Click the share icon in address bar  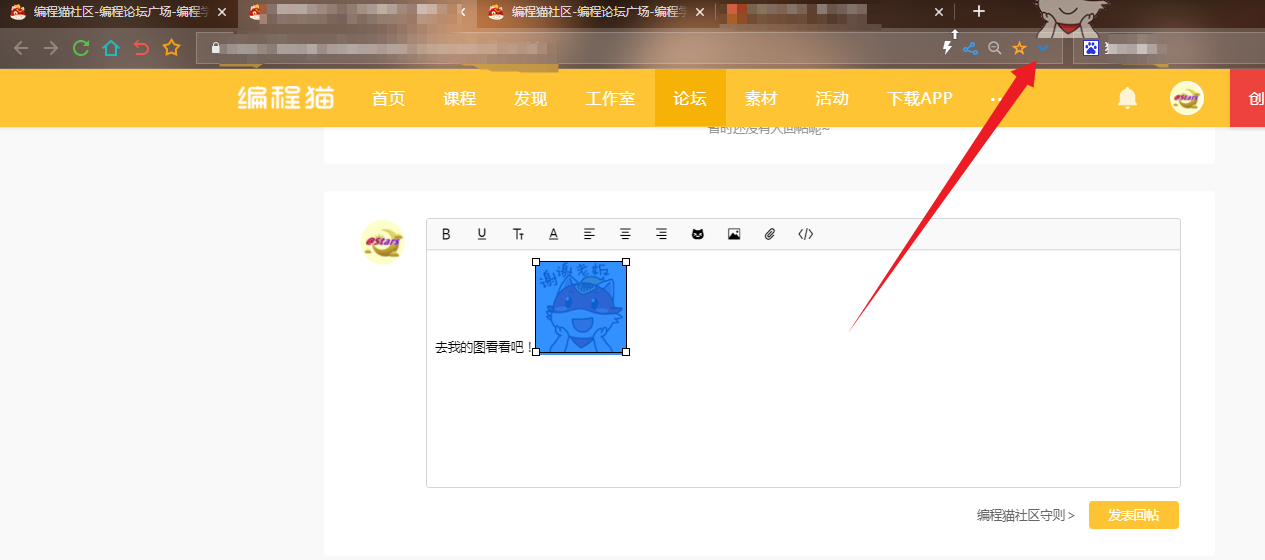pyautogui.click(x=970, y=48)
